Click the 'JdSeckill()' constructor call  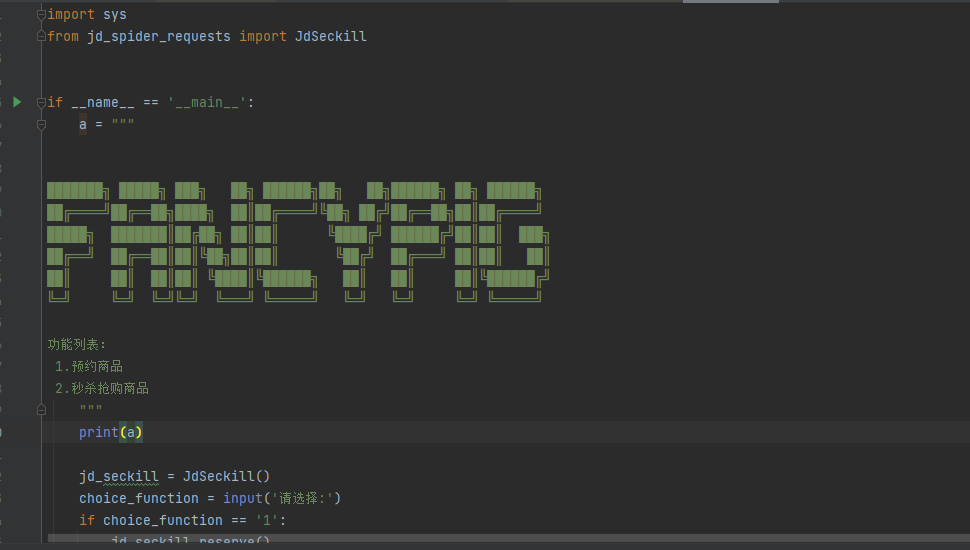click(x=226, y=476)
